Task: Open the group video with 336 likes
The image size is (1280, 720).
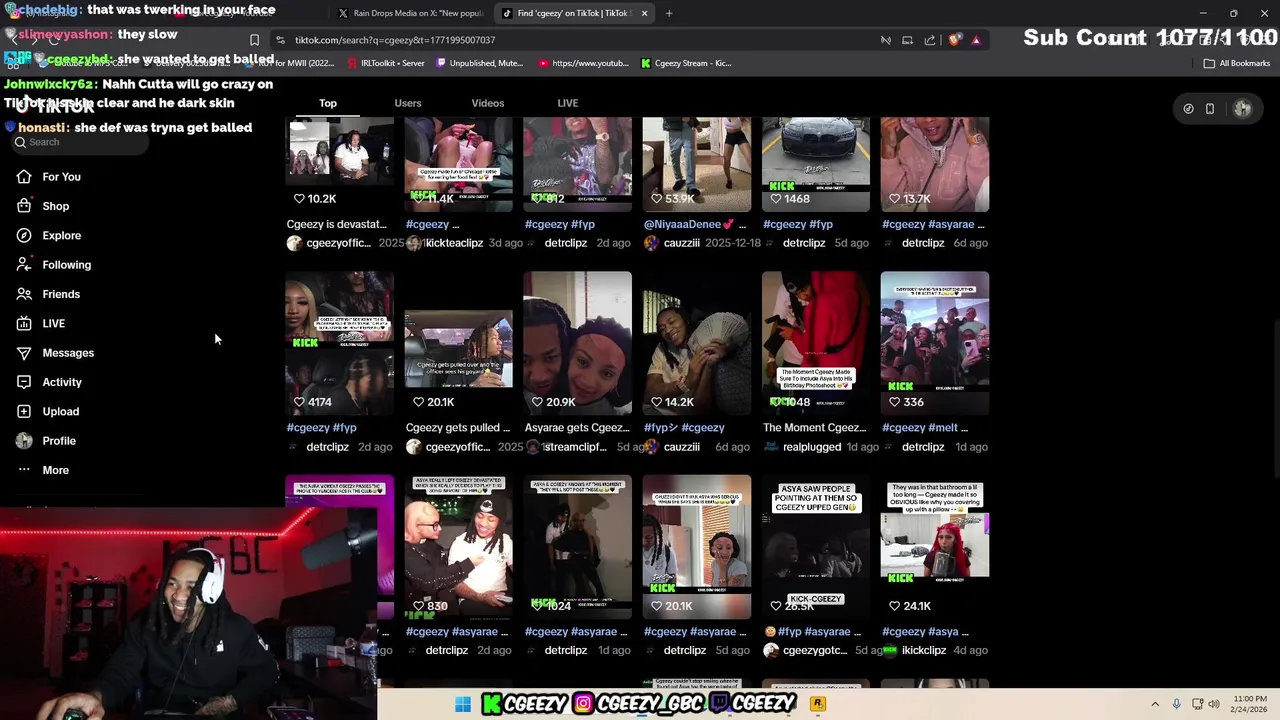Action: (935, 343)
